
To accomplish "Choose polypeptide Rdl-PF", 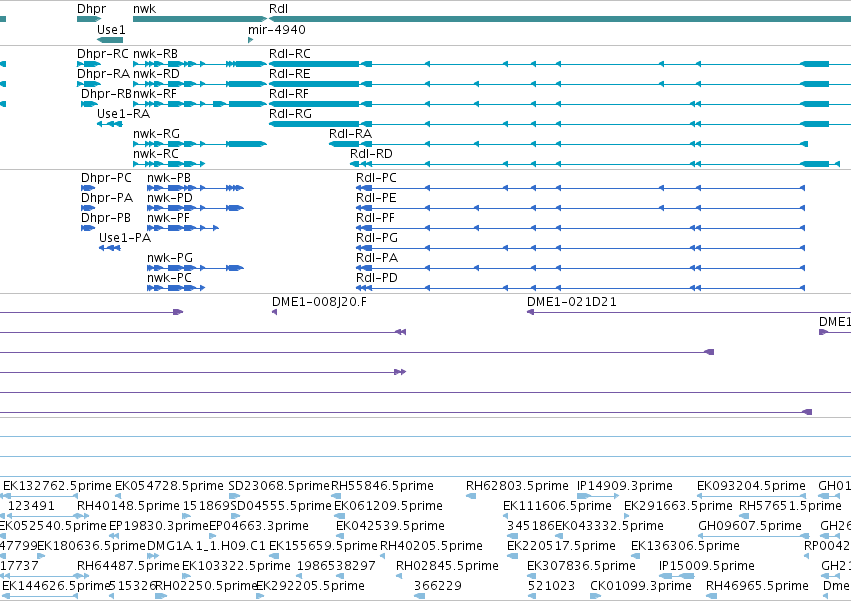I will pos(376,218).
